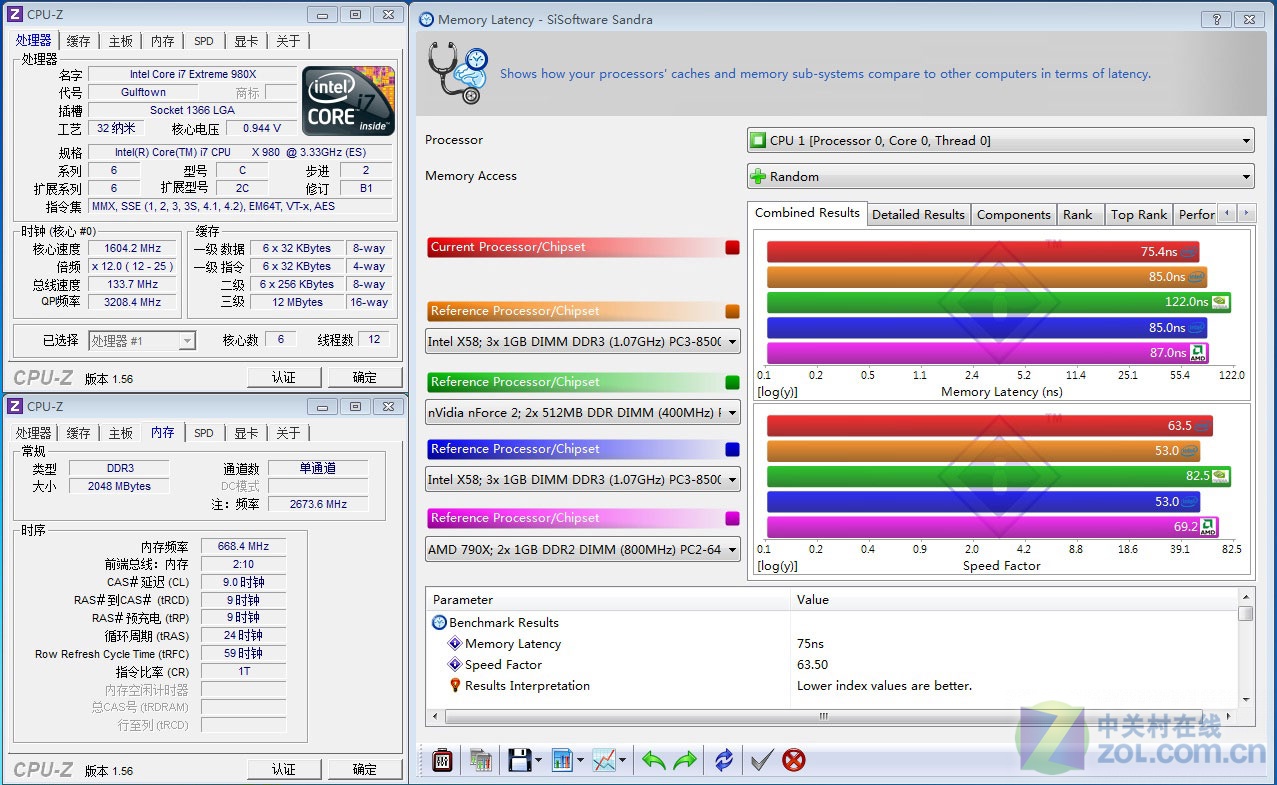
Task: Click the stethoscope Memory Latency header icon
Action: 457,73
